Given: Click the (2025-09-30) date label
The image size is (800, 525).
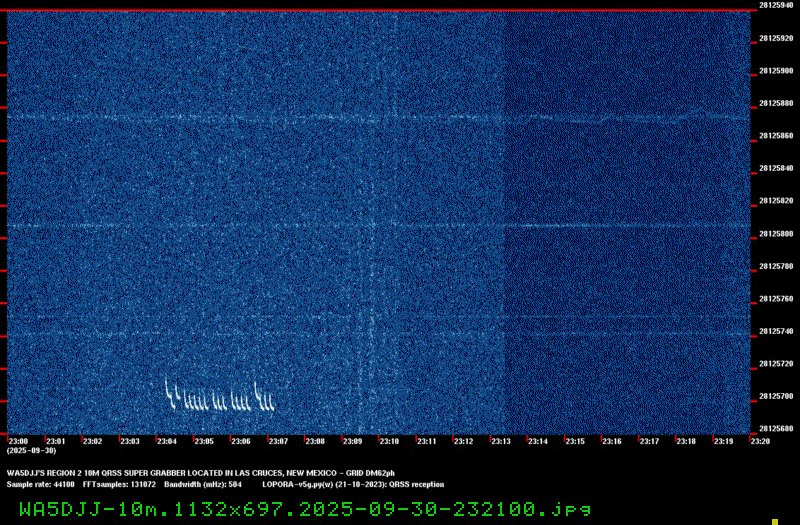Looking at the screenshot, I should click(32, 451).
